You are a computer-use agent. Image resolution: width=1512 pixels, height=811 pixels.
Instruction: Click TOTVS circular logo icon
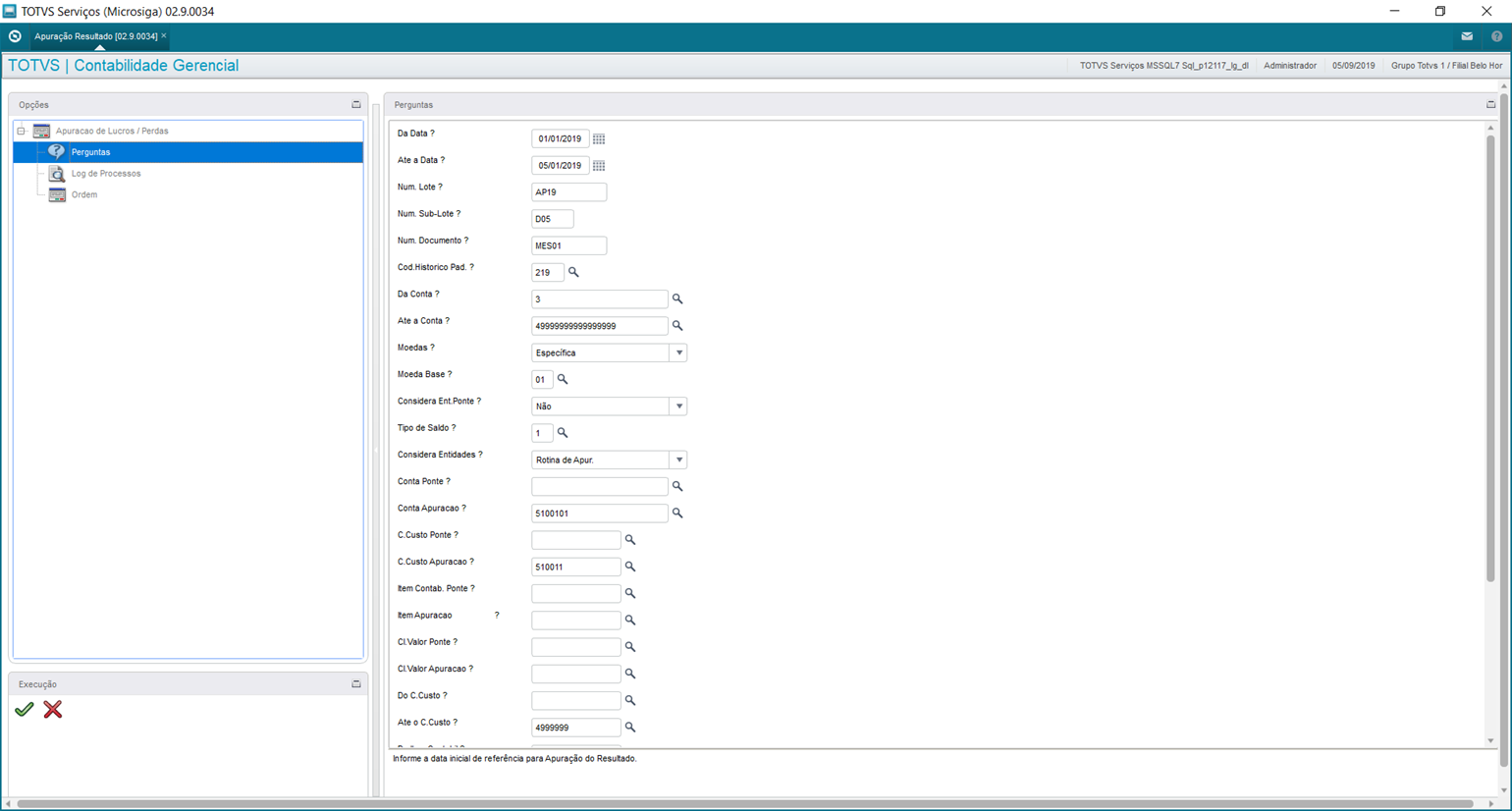[x=15, y=36]
